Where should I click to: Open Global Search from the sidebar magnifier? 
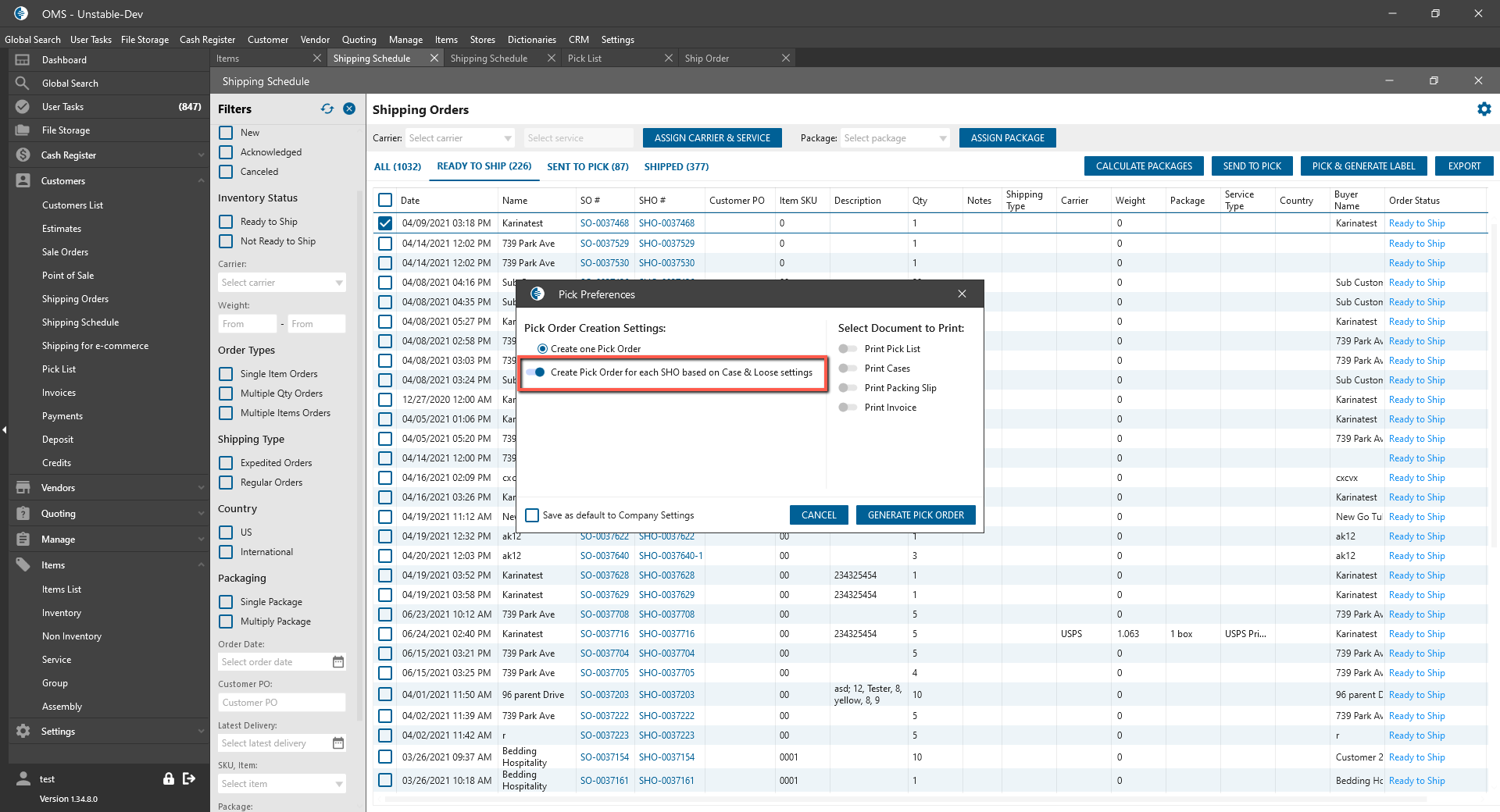pos(23,83)
